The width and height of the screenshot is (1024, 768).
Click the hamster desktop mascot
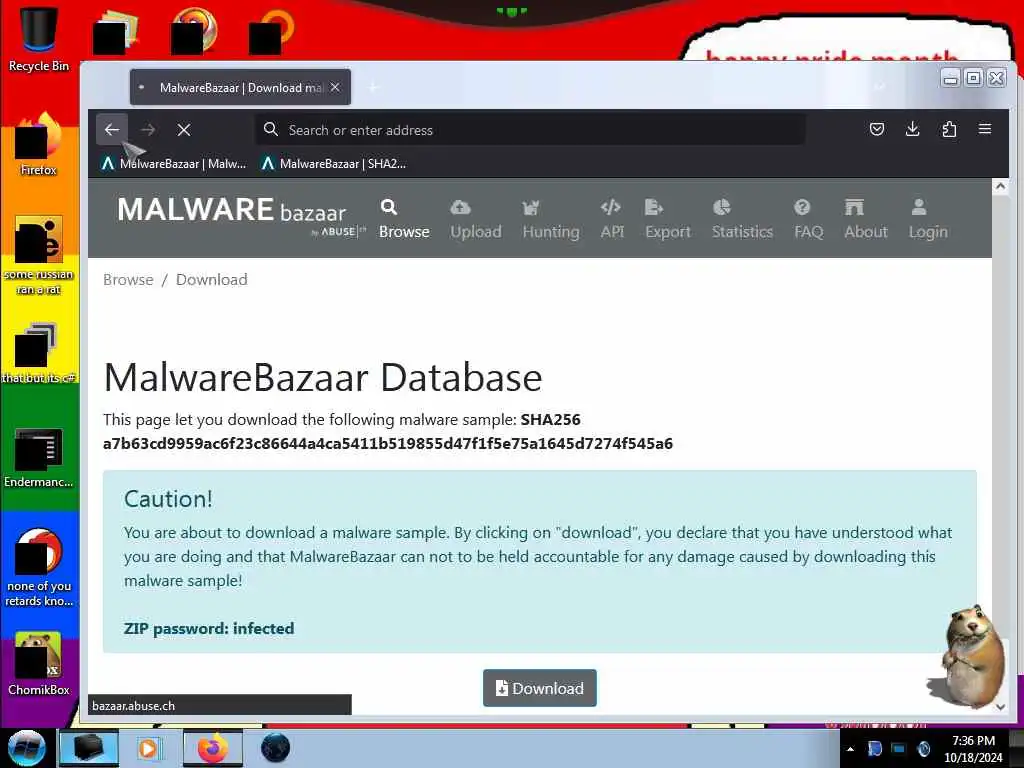[x=967, y=656]
